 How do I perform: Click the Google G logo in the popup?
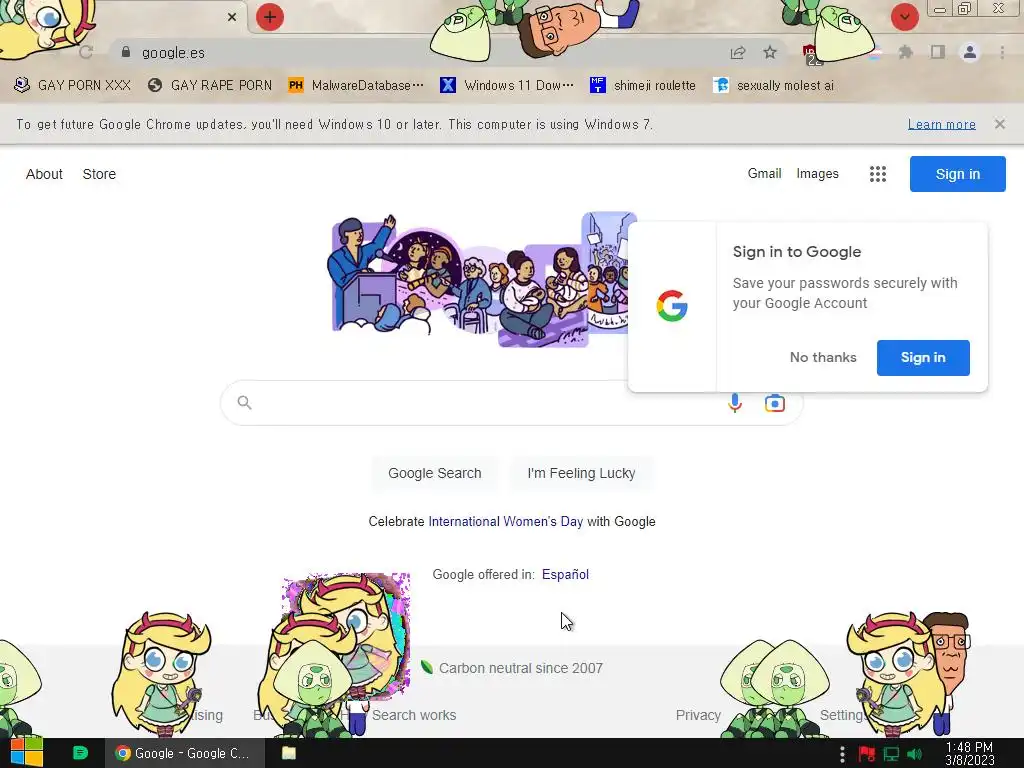[672, 306]
